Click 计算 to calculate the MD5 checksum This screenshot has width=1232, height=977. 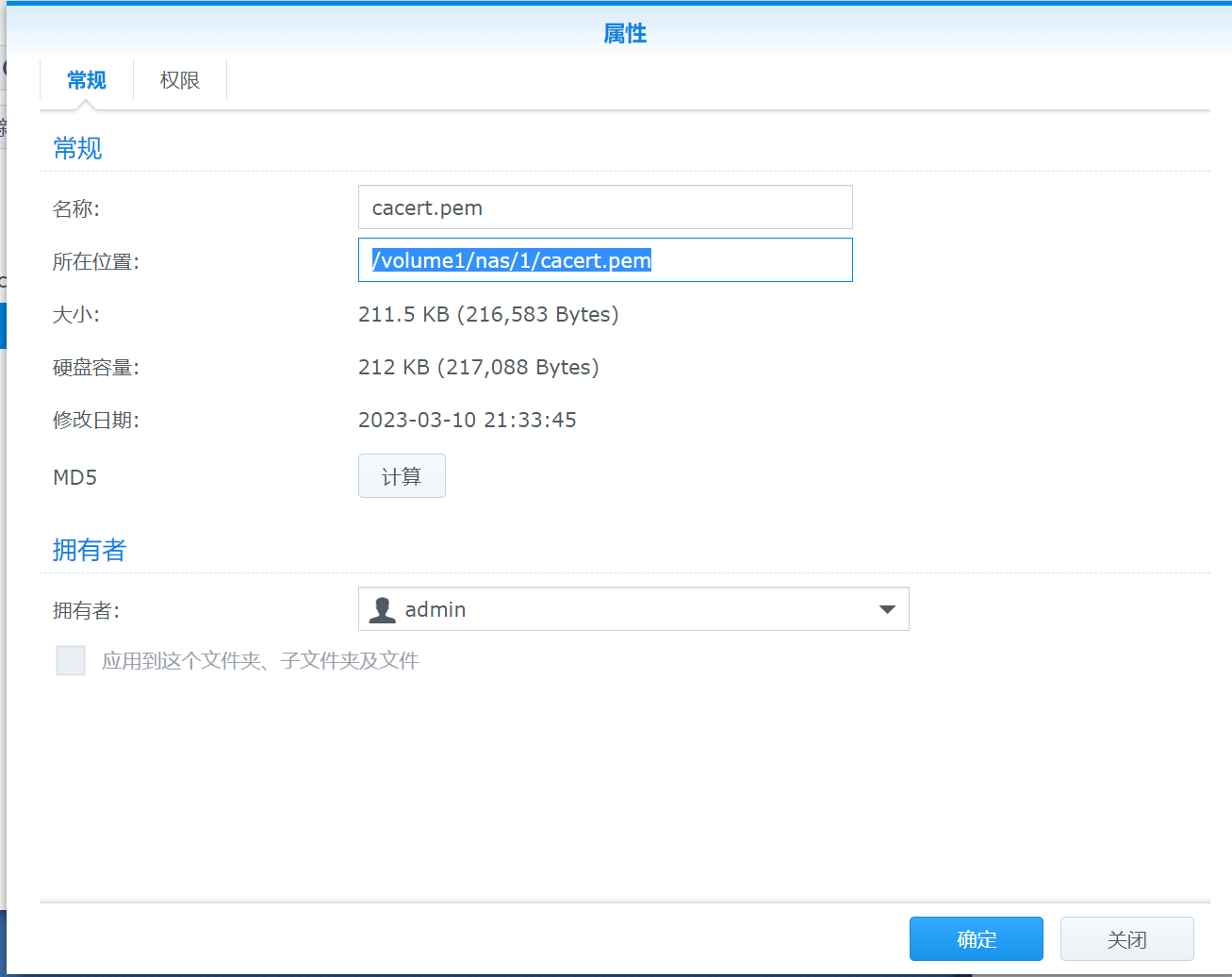tap(402, 476)
